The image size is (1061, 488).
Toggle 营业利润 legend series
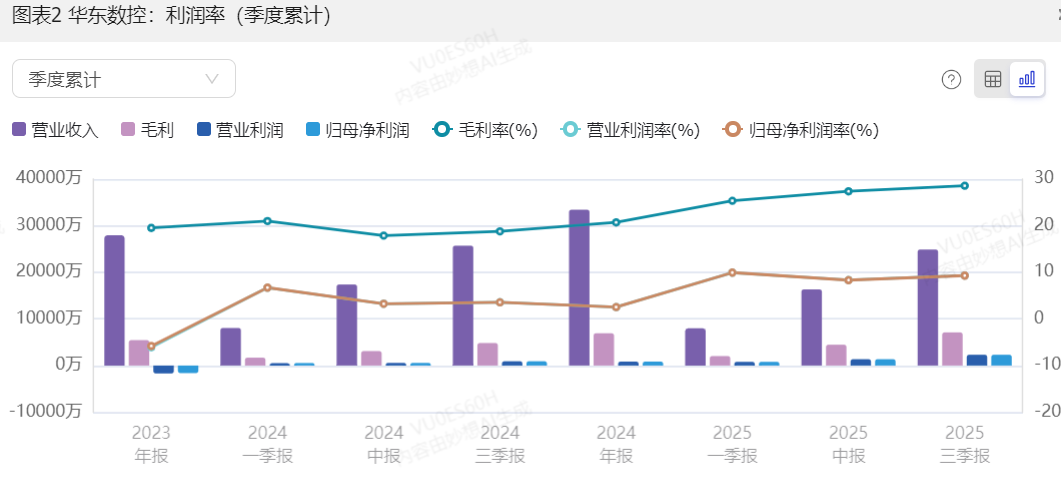tap(240, 130)
